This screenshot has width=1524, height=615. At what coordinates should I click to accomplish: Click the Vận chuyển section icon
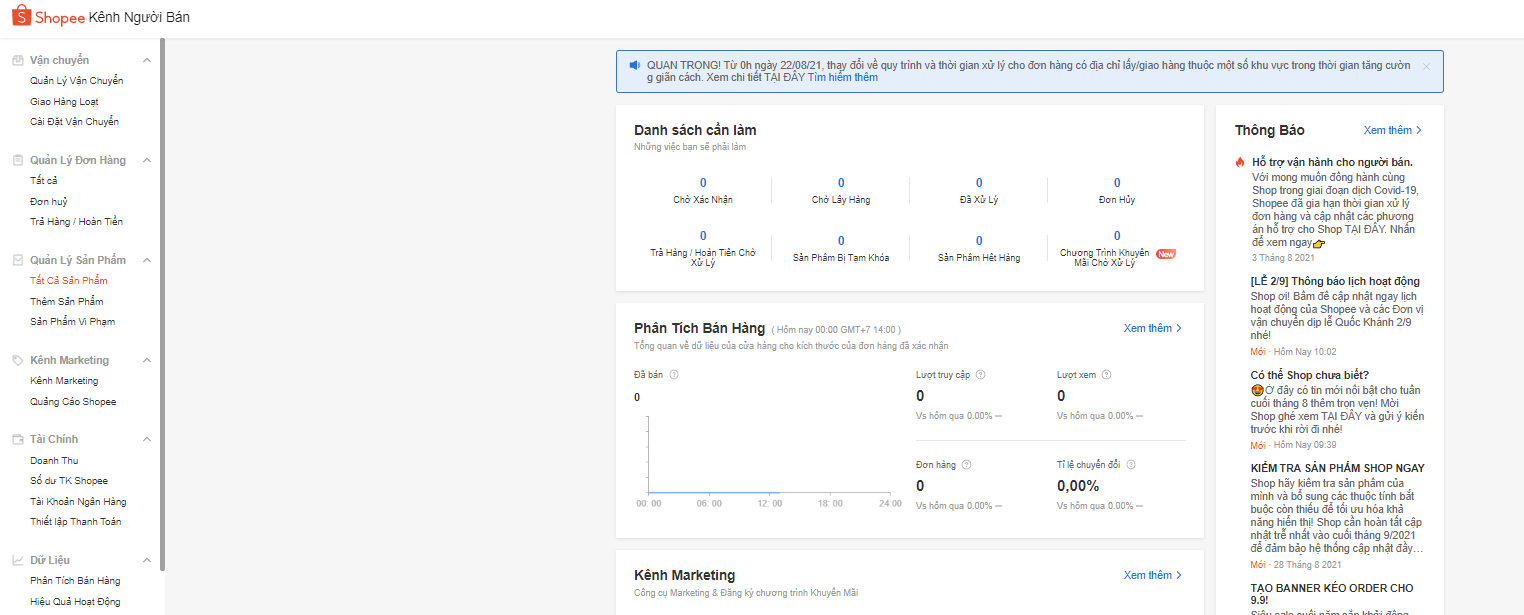[18, 60]
